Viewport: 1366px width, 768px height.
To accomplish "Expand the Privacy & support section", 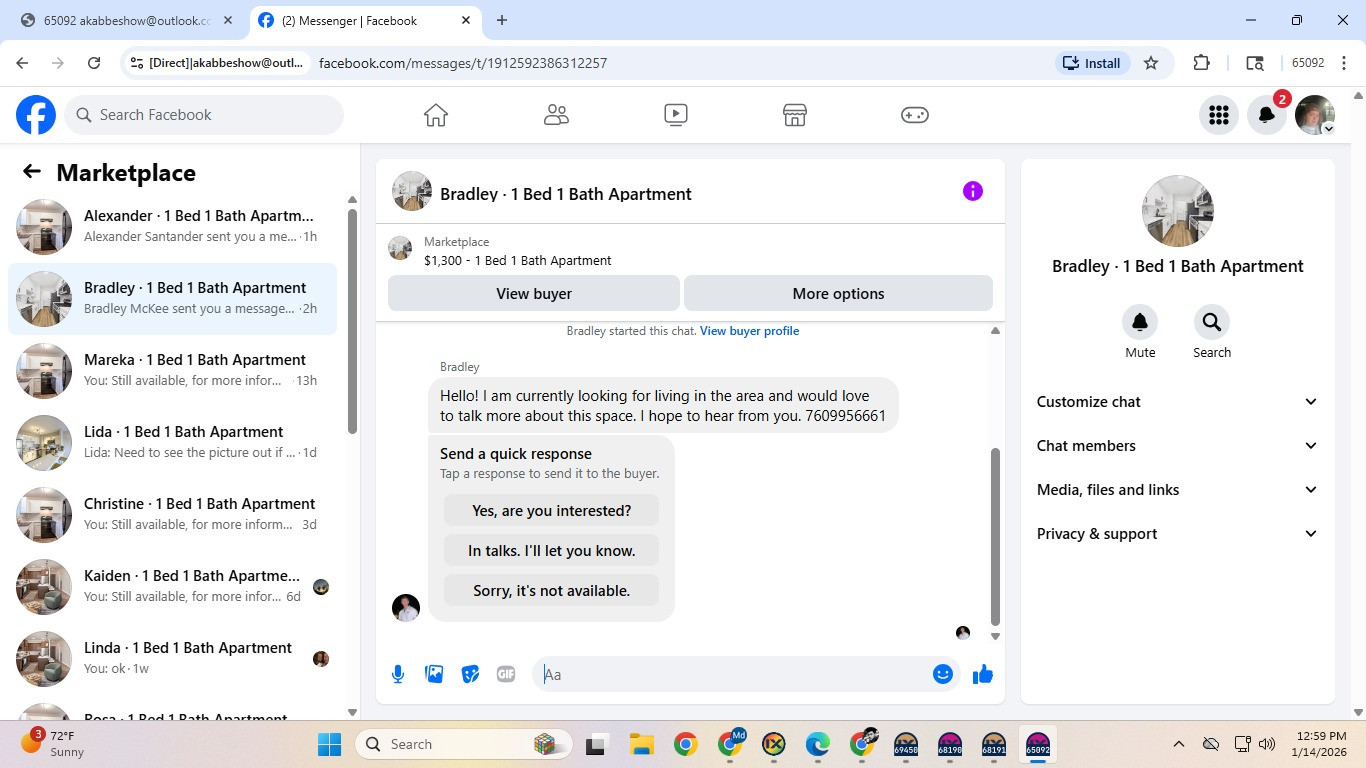I will tap(1178, 534).
